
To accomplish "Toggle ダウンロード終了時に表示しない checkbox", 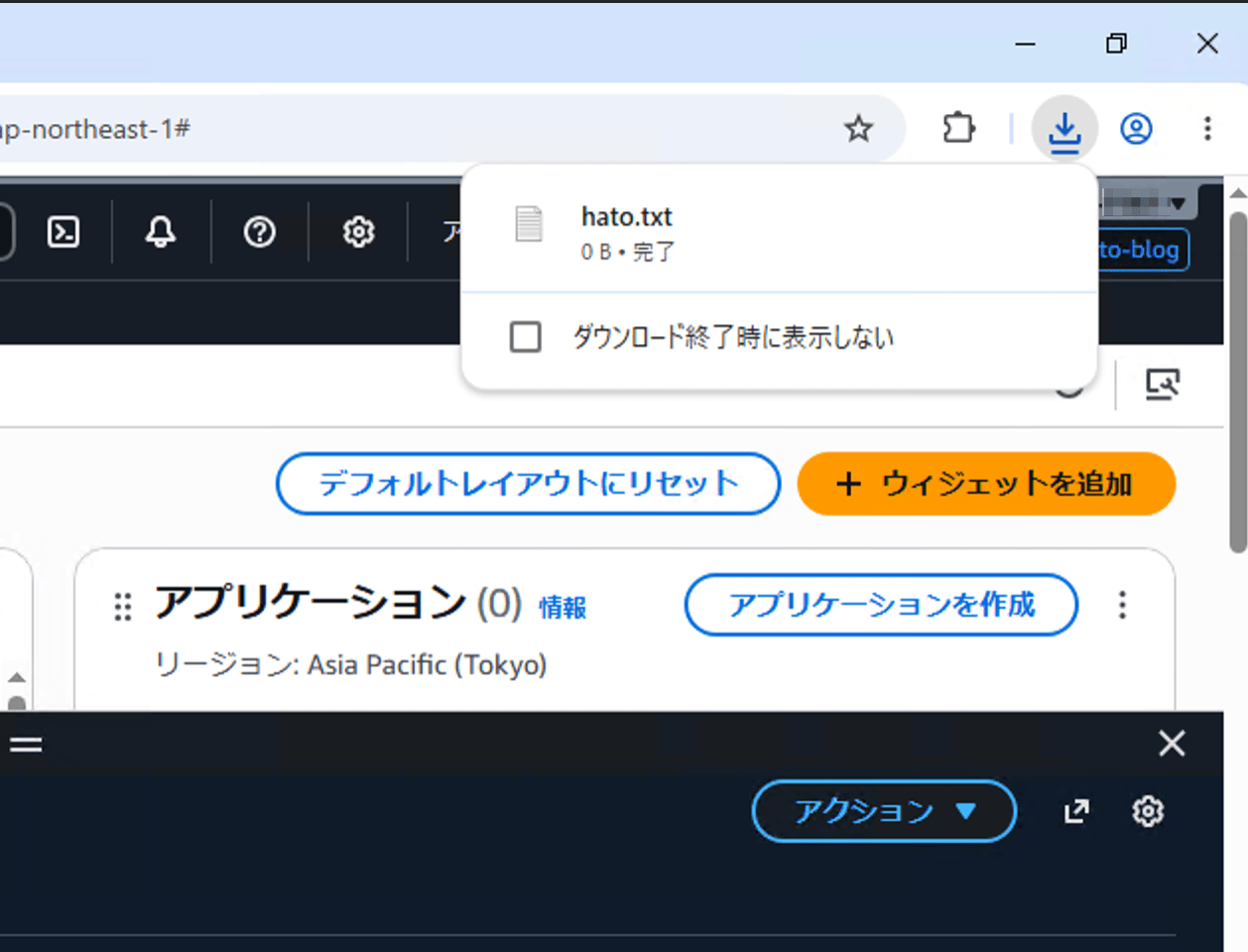I will tap(526, 337).
